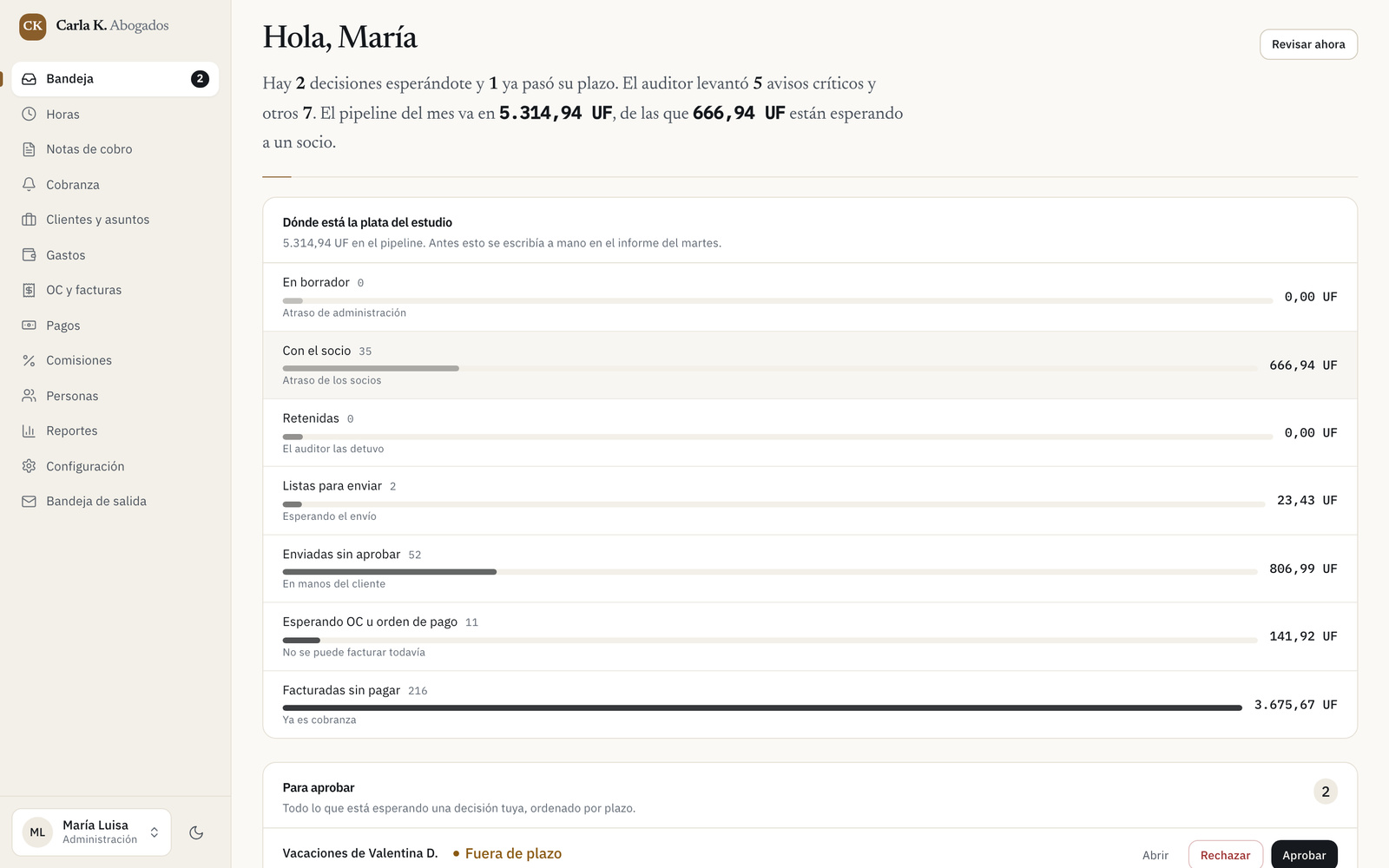The width and height of the screenshot is (1389, 868).
Task: Reject the vacation request with Rechazar
Action: [x=1225, y=855]
